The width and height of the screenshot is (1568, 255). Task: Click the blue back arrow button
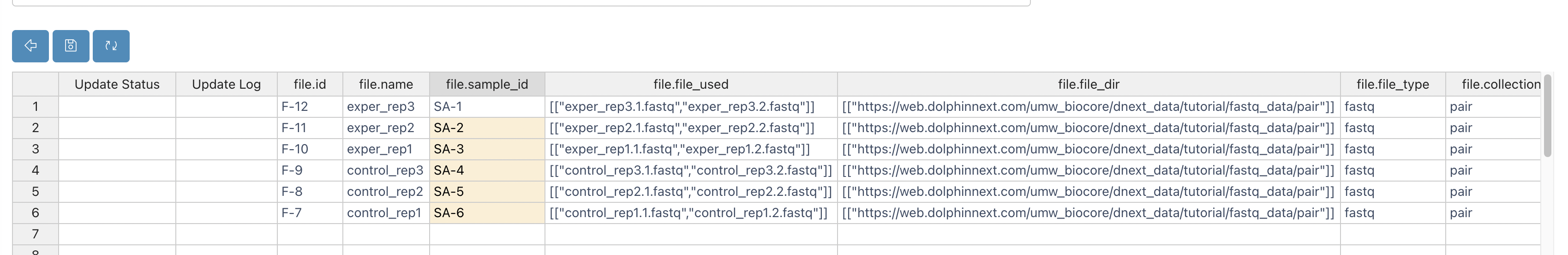[x=30, y=46]
